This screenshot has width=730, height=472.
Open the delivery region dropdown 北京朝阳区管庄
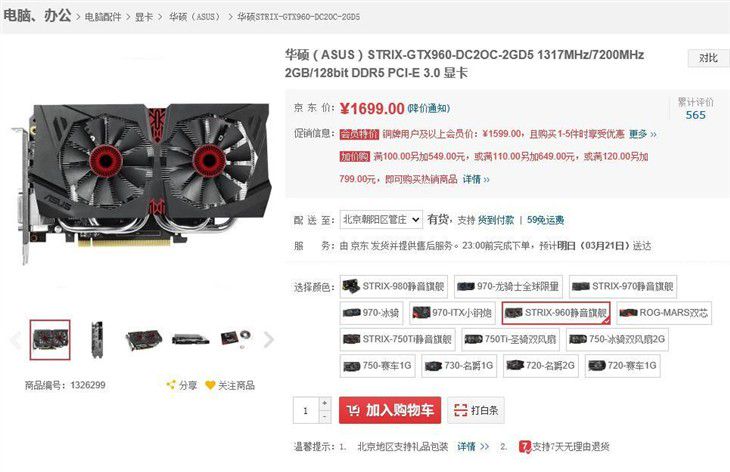tap(381, 220)
